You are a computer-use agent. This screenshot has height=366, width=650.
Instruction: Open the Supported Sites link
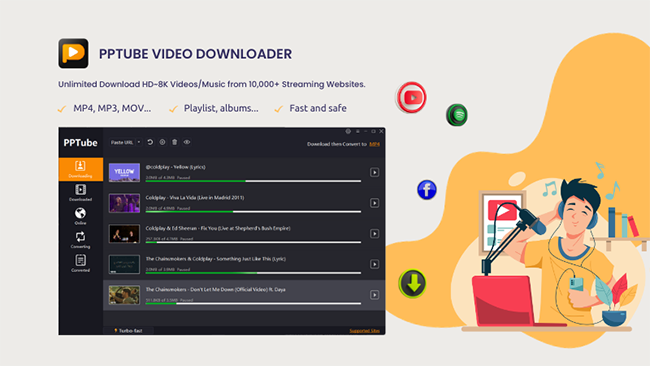(x=364, y=331)
